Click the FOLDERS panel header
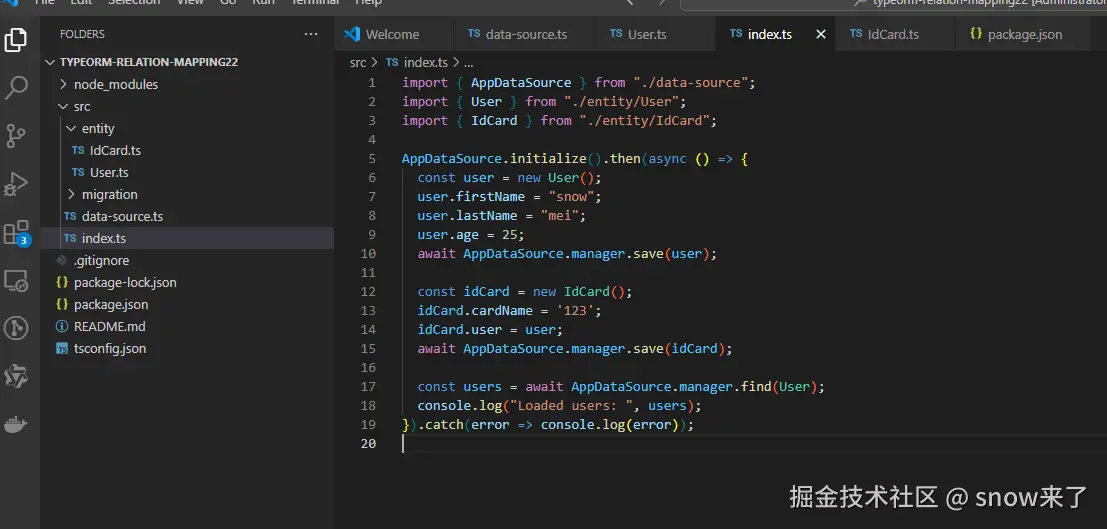The width and height of the screenshot is (1107, 529). click(82, 34)
